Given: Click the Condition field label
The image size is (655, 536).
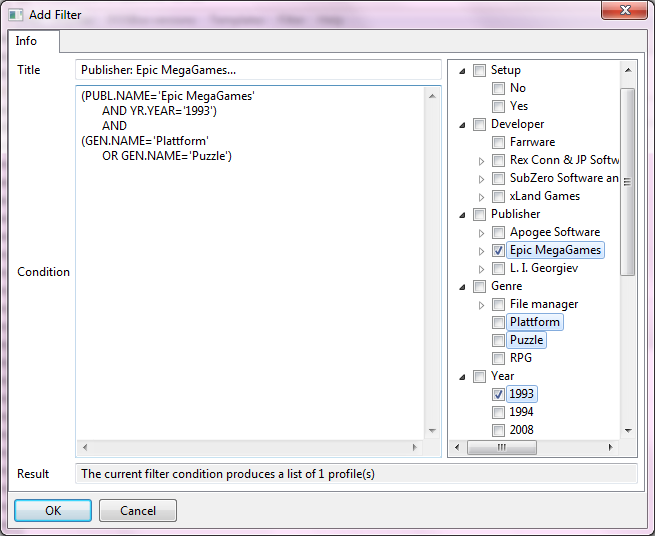Looking at the screenshot, I should [x=43, y=272].
